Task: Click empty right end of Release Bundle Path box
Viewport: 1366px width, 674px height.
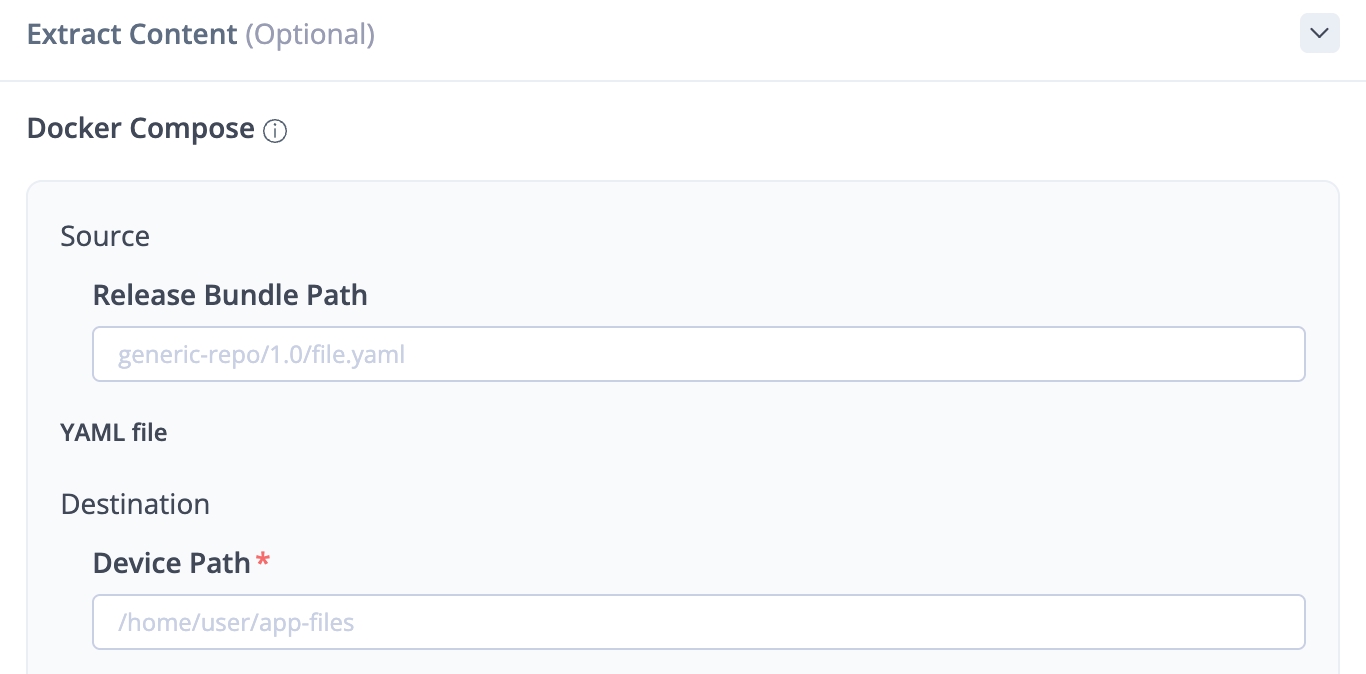Action: (1200, 354)
